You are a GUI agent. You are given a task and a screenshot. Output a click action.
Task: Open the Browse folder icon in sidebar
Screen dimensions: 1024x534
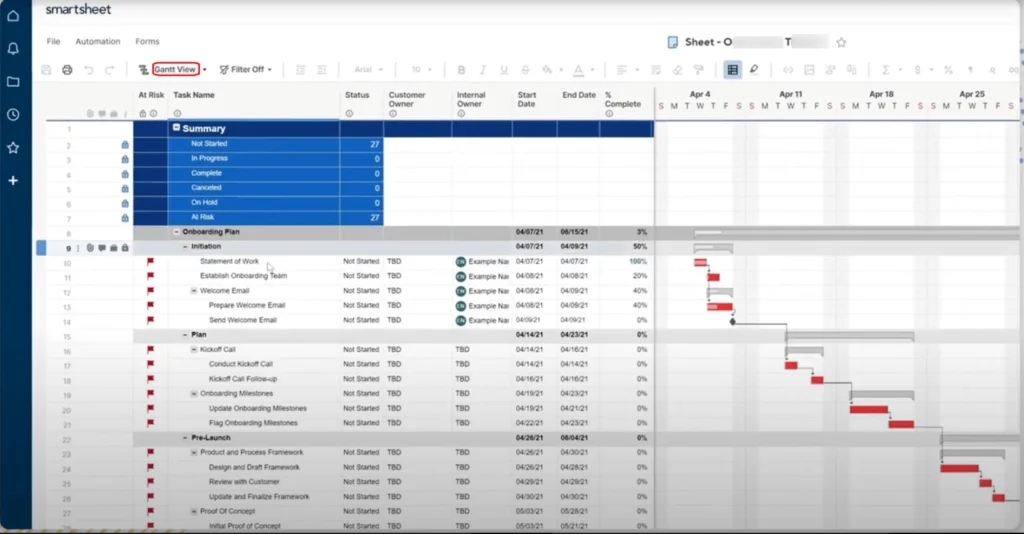pos(13,82)
